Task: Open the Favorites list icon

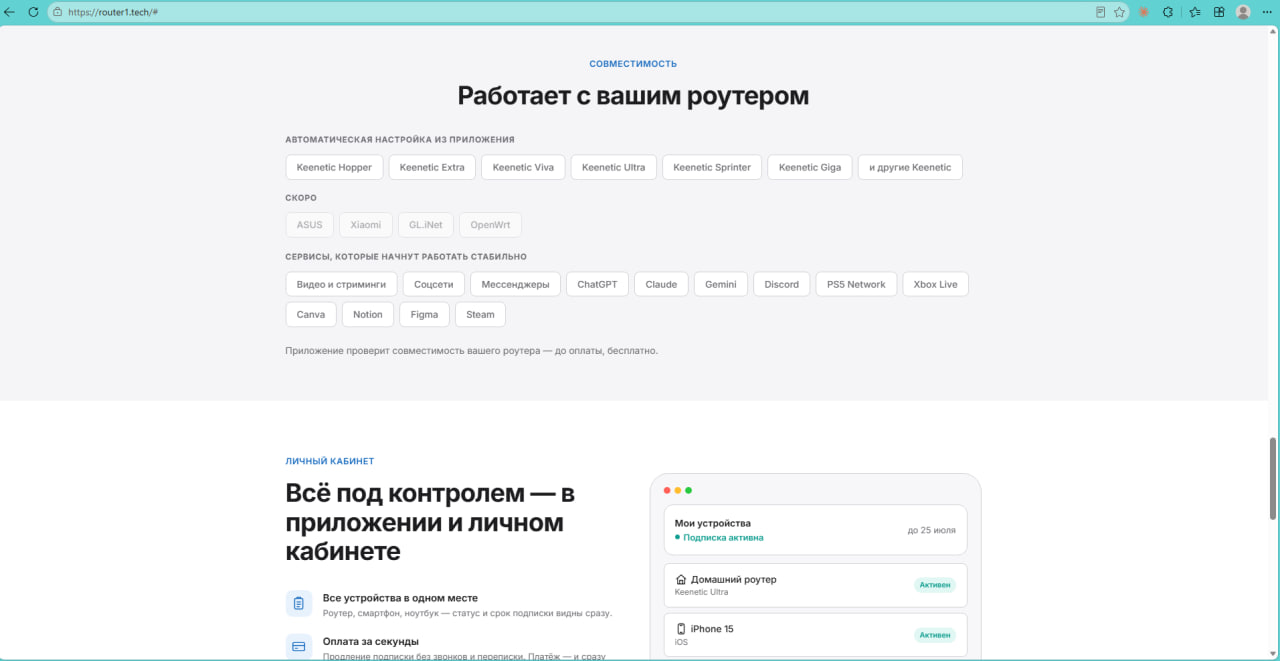Action: coord(1195,12)
